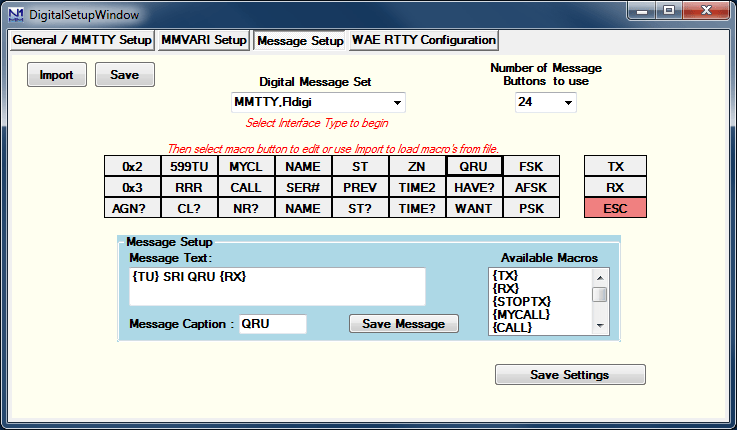Image resolution: width=737 pixels, height=430 pixels.
Task: Click the Available Macros scrollbar down arrow
Action: coord(600,326)
